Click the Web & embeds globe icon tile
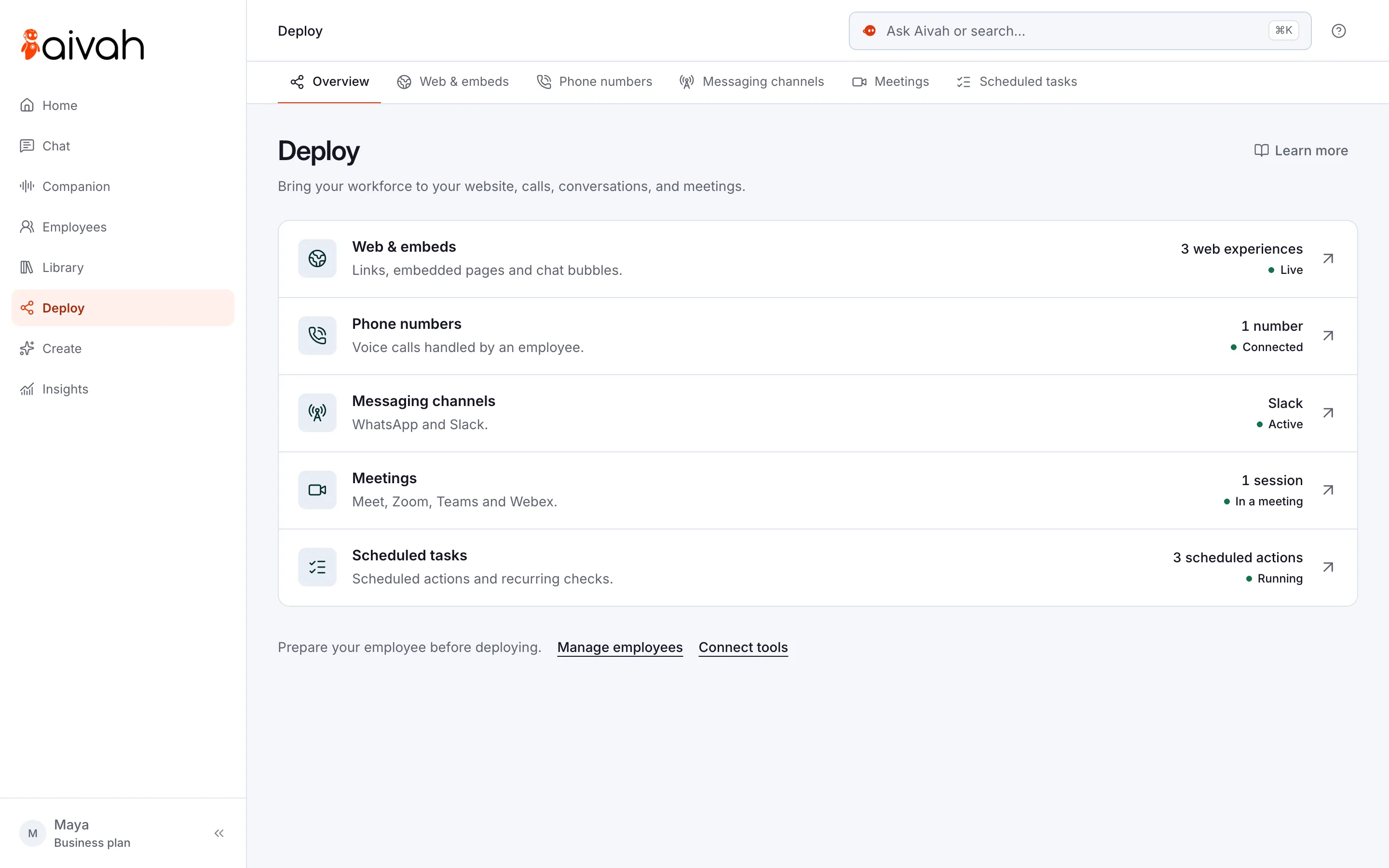 pos(317,258)
